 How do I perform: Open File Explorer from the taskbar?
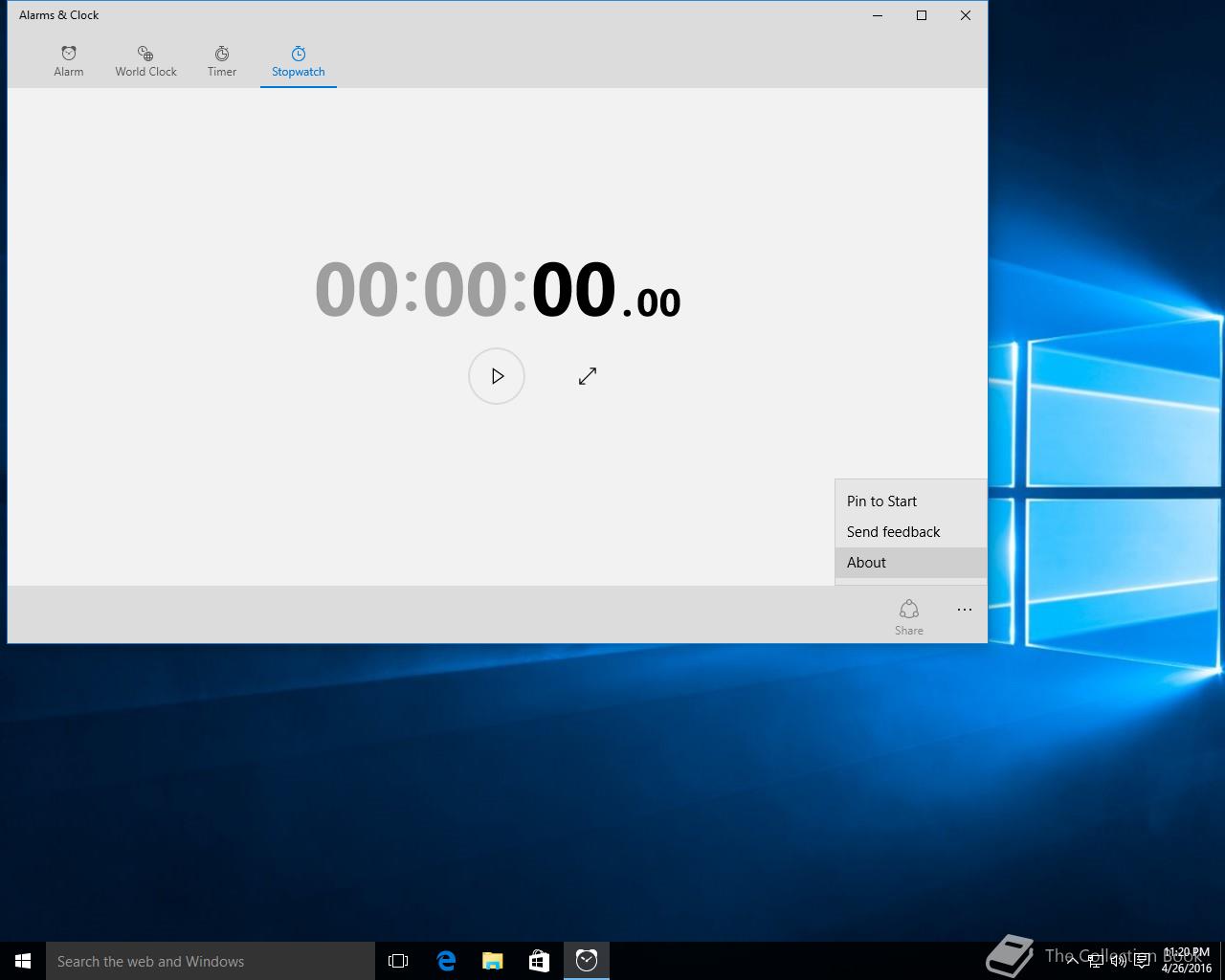(x=493, y=961)
